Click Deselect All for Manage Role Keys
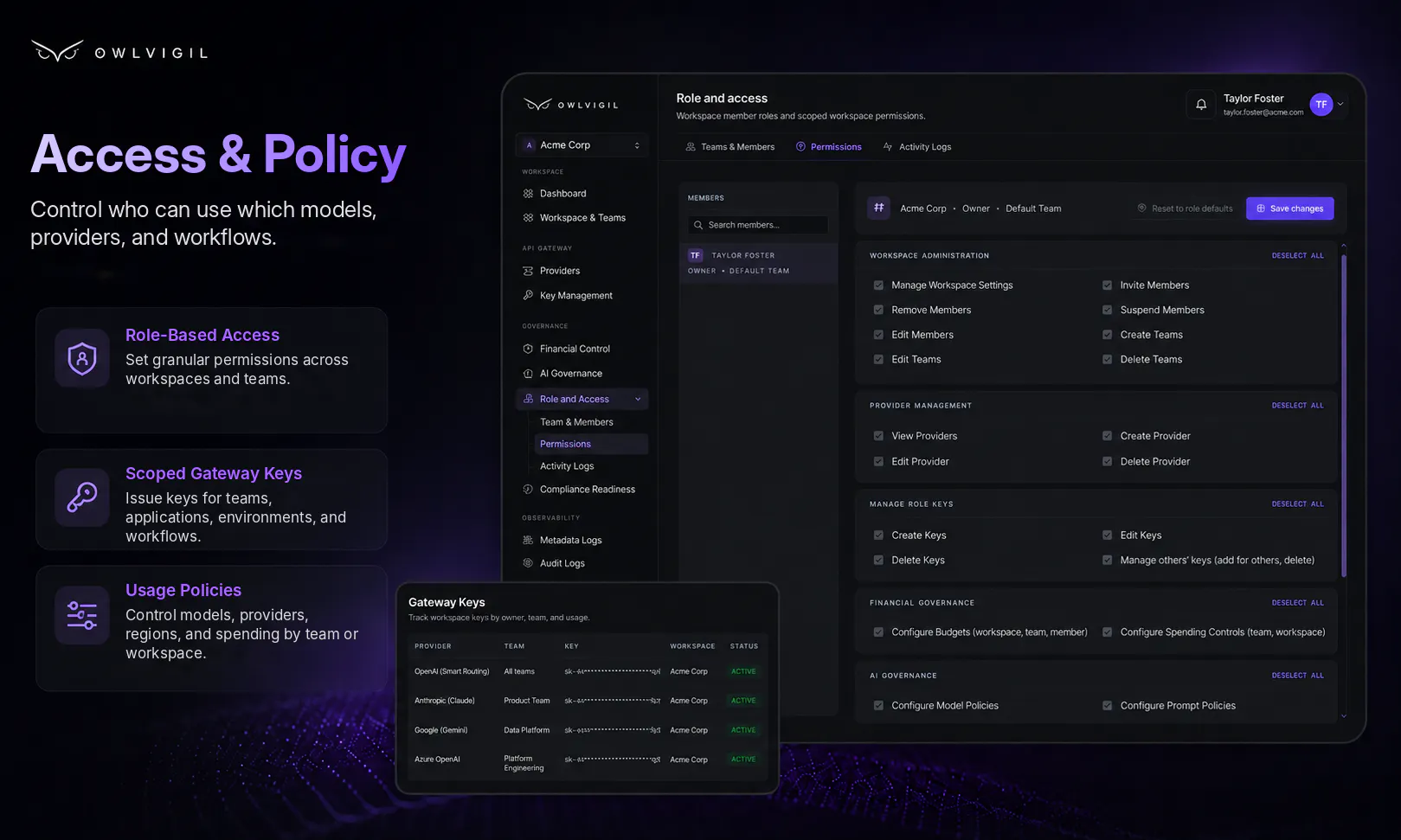1401x840 pixels. [x=1297, y=504]
